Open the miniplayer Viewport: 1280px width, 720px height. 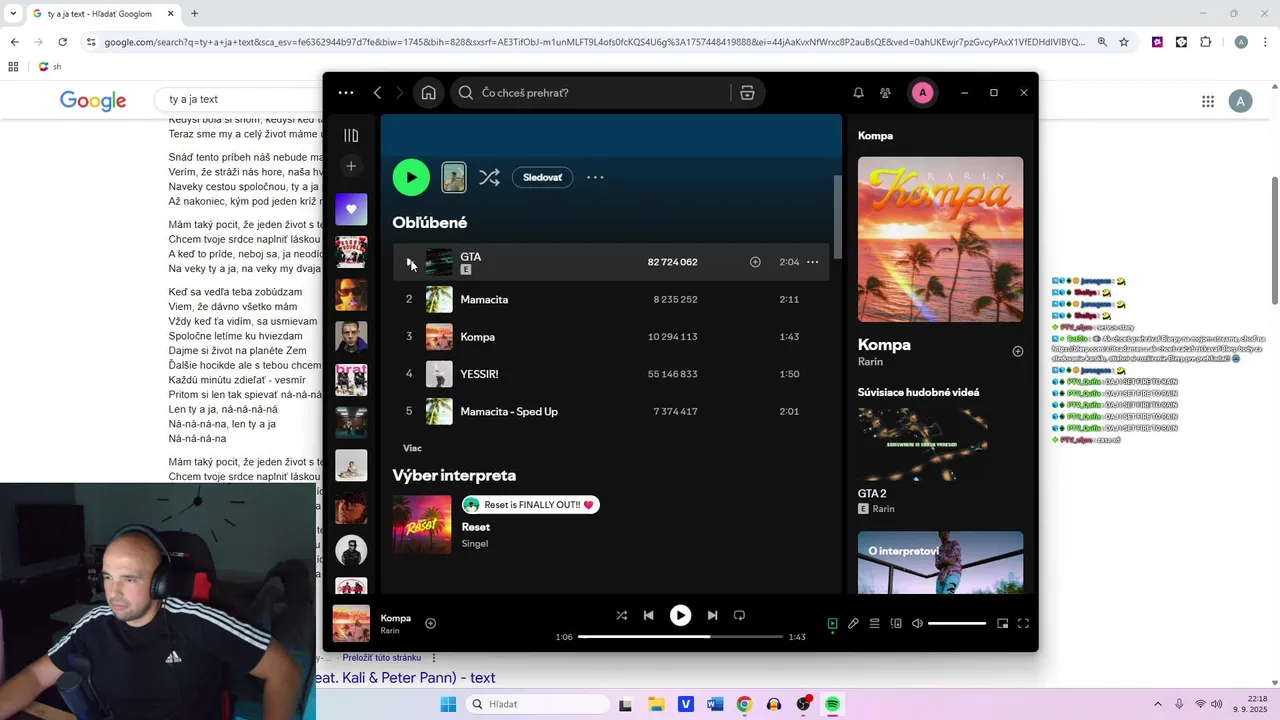1002,623
